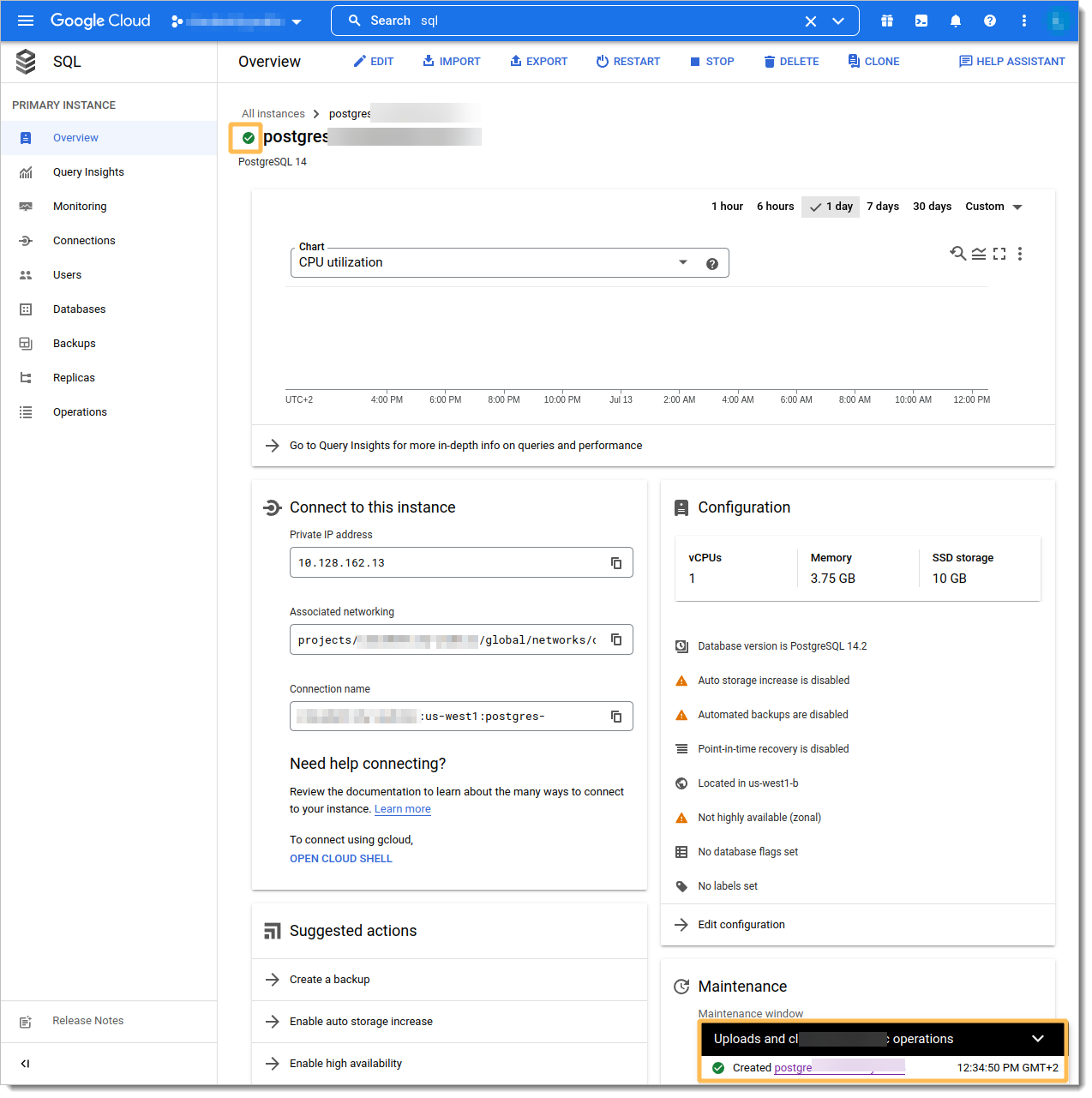Select Overview in the sidebar

tap(109, 138)
